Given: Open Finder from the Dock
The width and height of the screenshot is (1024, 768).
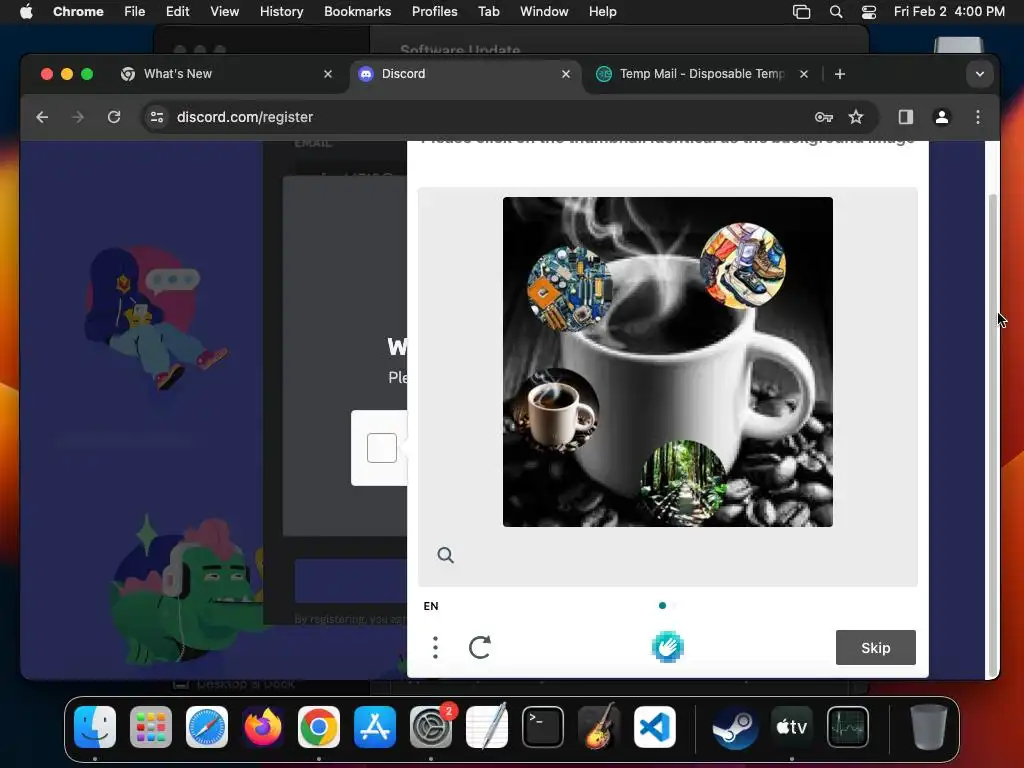Looking at the screenshot, I should click(x=95, y=727).
